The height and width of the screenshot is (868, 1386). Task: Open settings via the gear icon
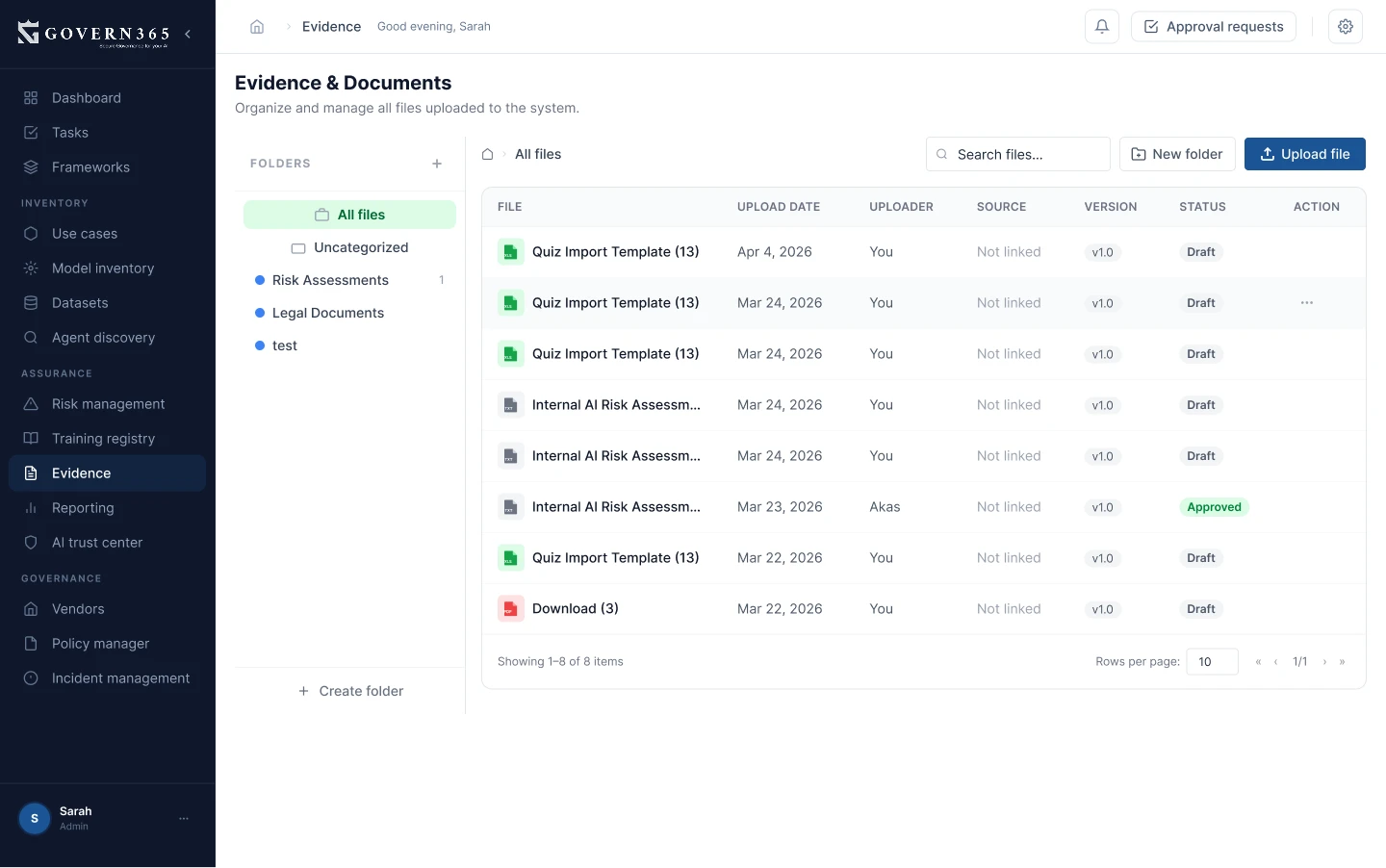tap(1345, 27)
